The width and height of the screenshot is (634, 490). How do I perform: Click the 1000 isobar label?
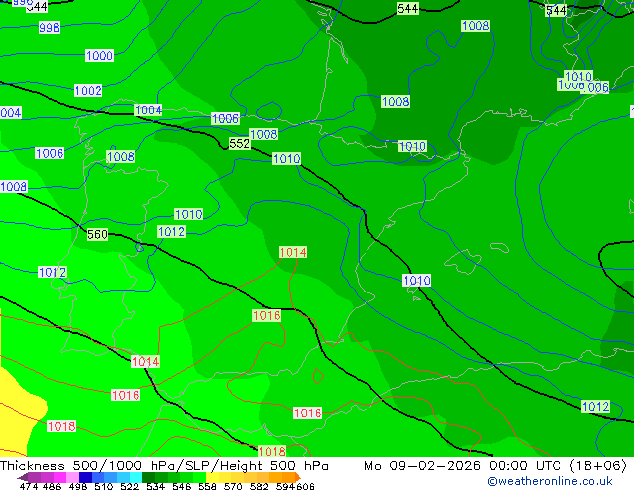coord(99,55)
